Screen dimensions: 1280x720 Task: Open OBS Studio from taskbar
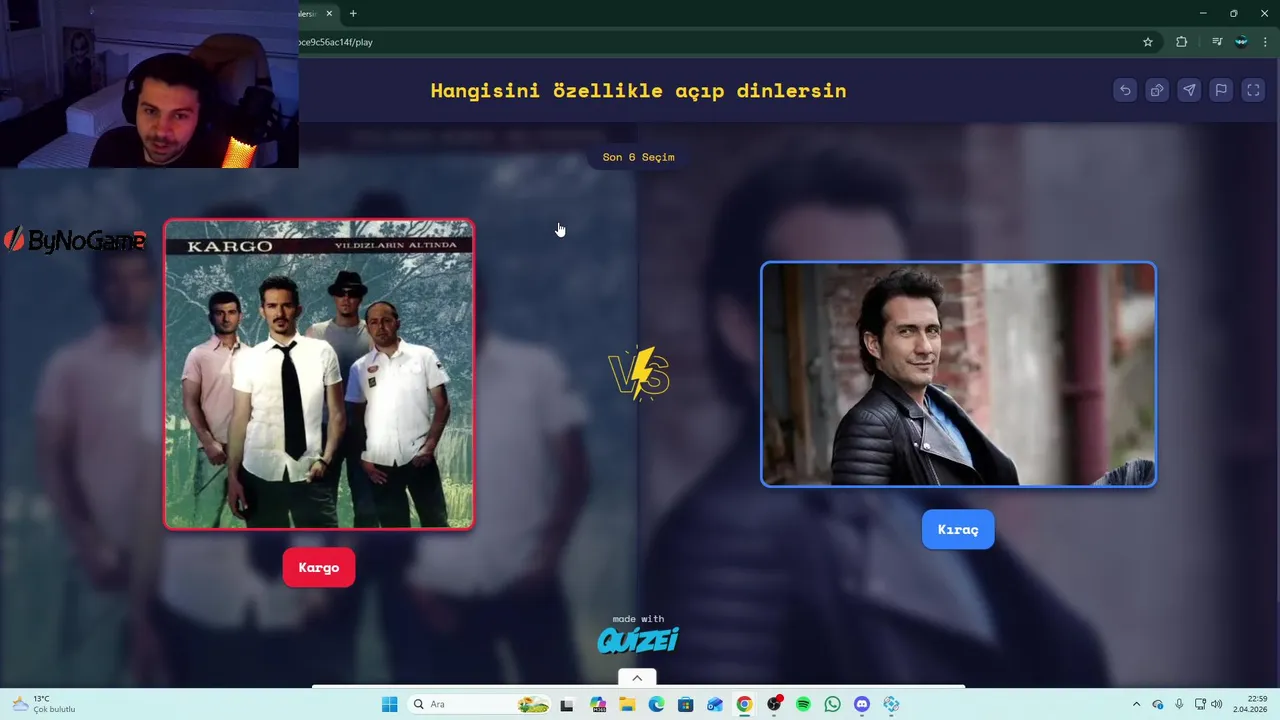pyautogui.click(x=774, y=704)
